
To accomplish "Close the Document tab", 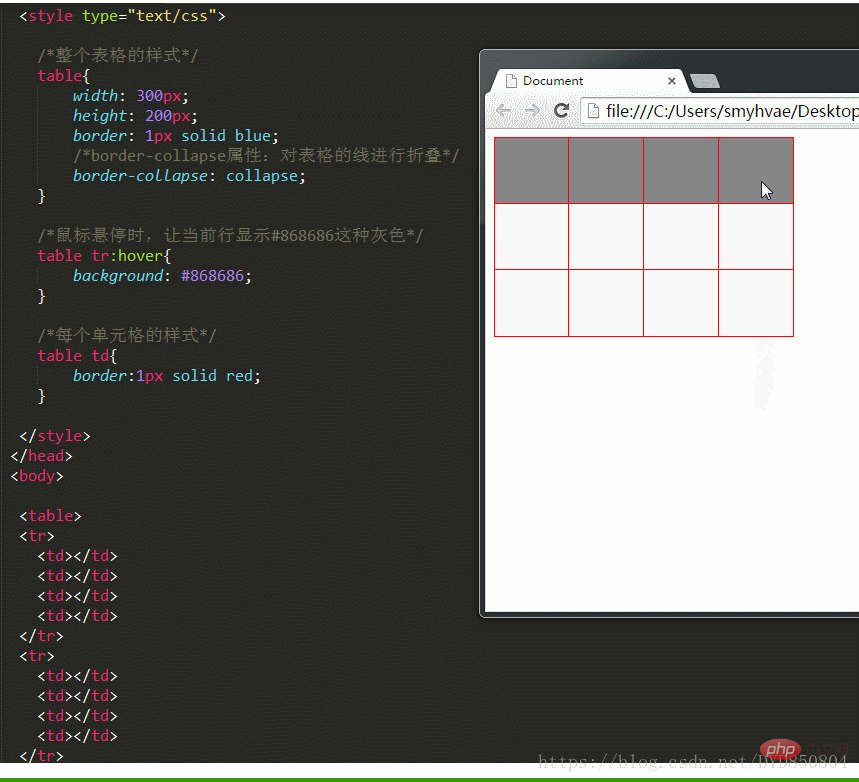I will (x=672, y=81).
